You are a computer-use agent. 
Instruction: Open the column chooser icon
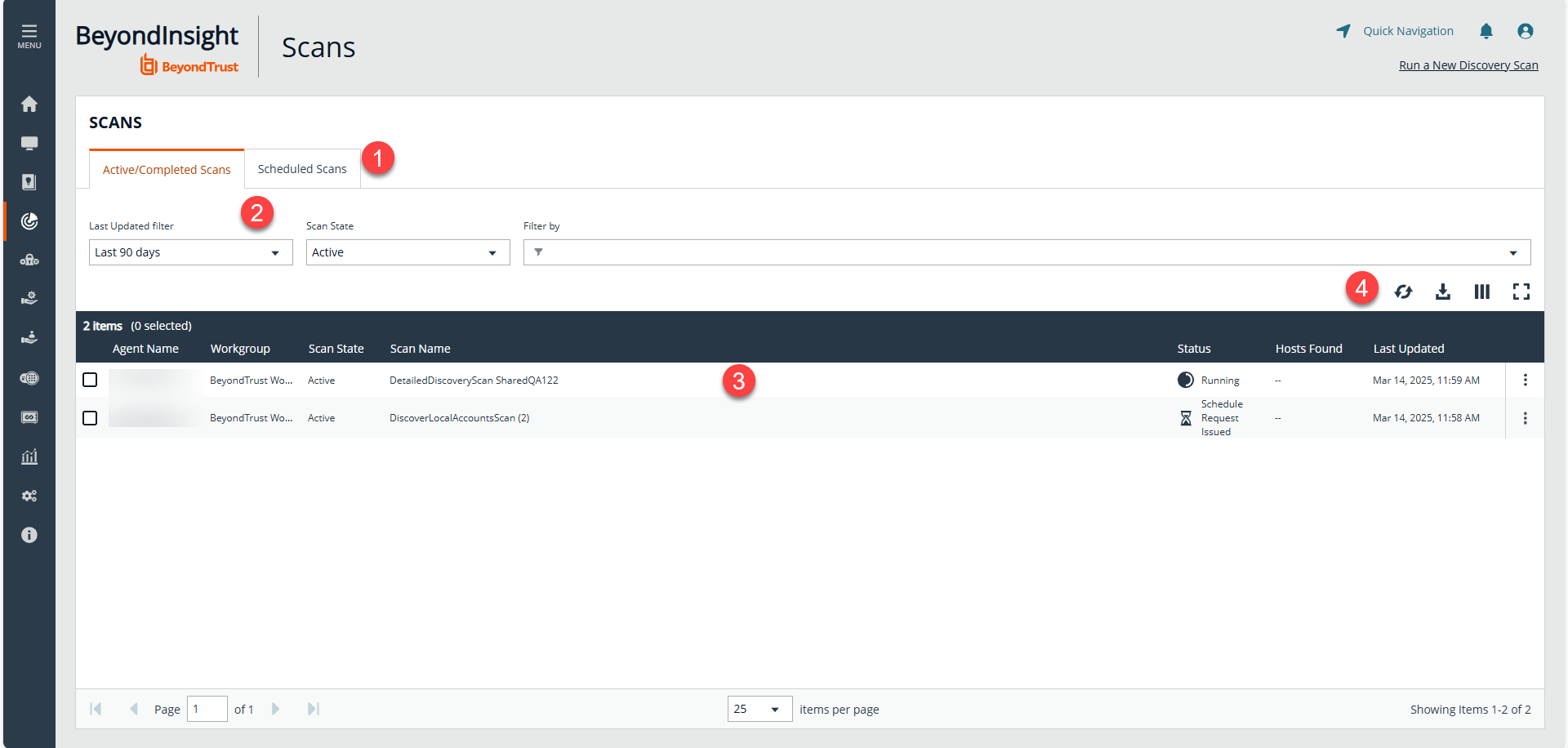coord(1482,292)
